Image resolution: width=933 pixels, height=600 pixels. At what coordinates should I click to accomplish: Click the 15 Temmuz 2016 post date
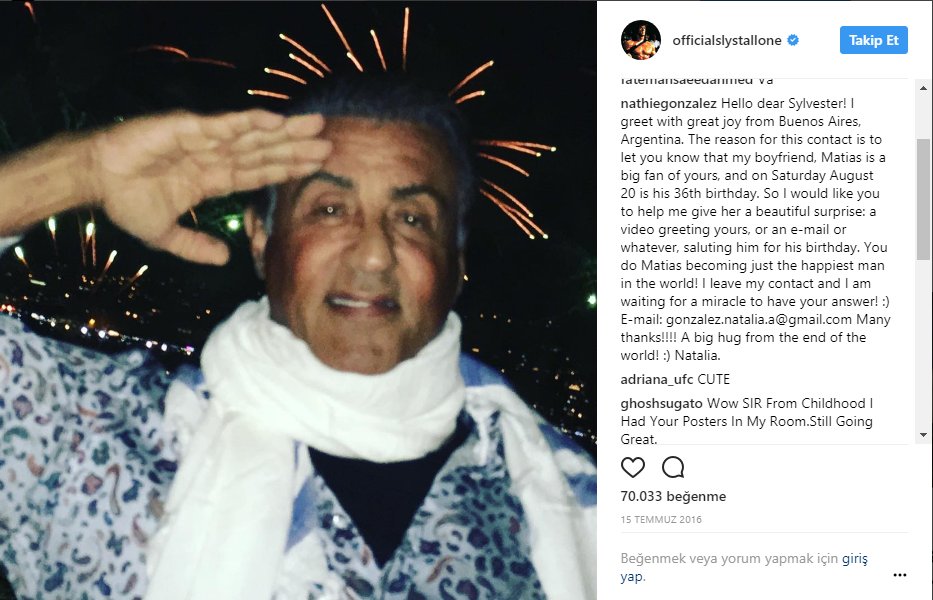point(661,520)
